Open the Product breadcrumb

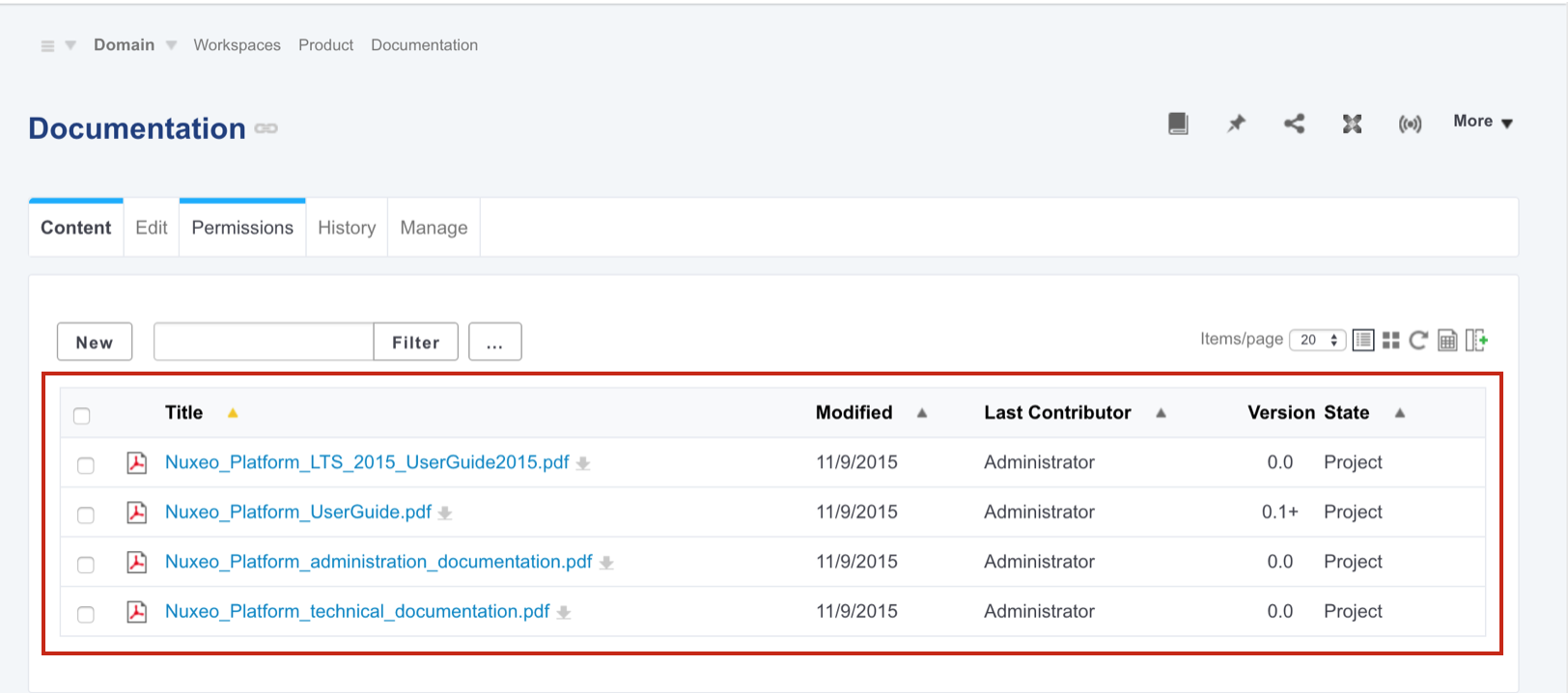pos(325,45)
